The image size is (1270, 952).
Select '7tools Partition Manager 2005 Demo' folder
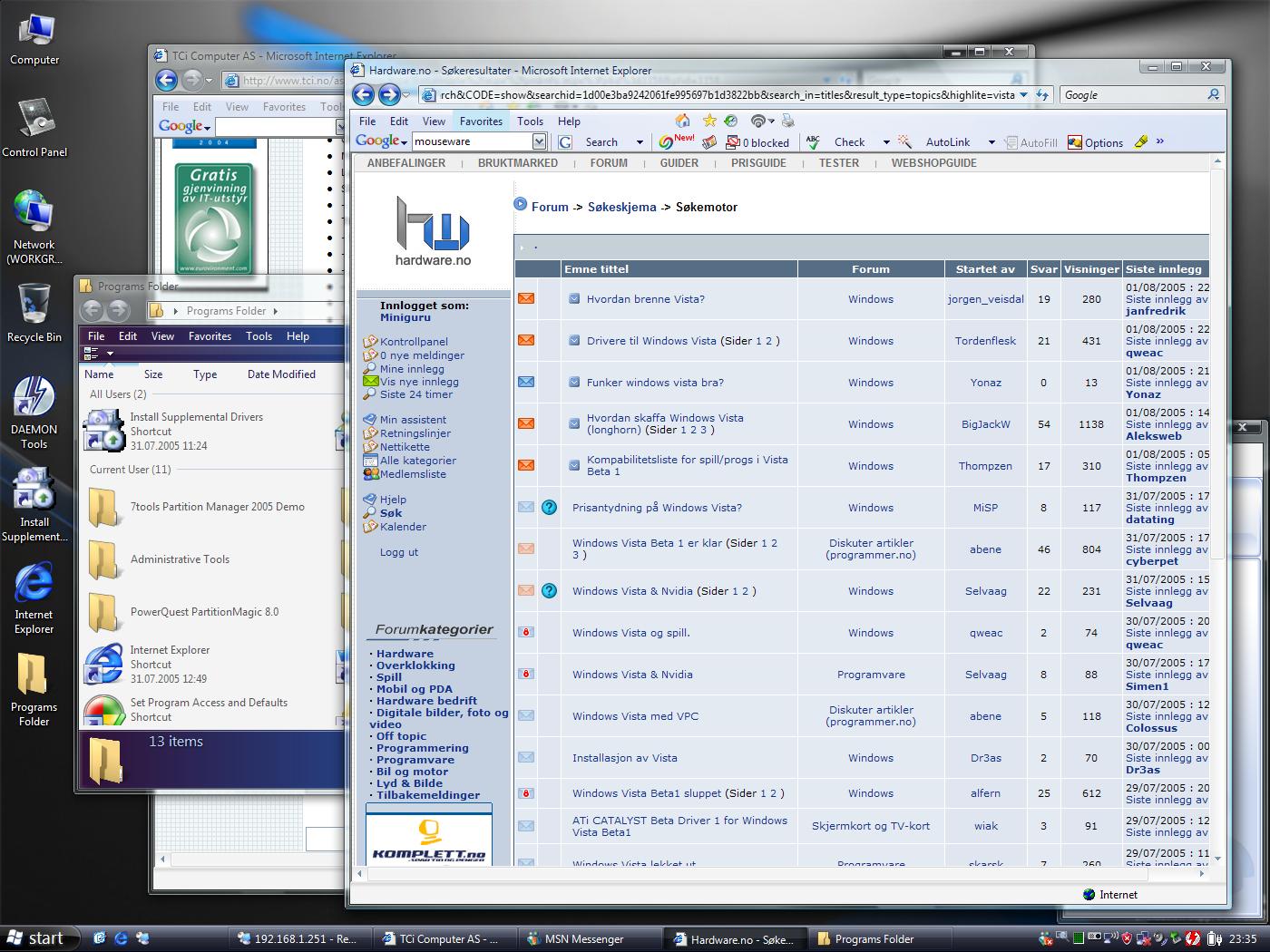tap(196, 508)
